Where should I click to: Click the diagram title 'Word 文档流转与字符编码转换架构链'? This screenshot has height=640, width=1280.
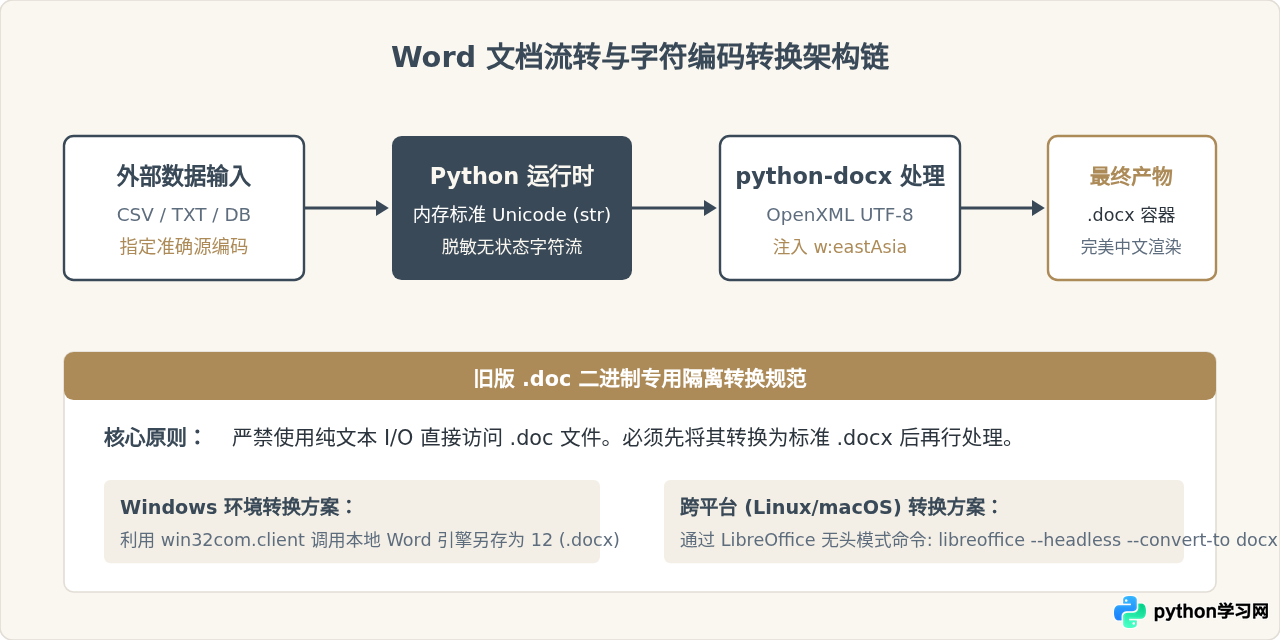point(640,58)
